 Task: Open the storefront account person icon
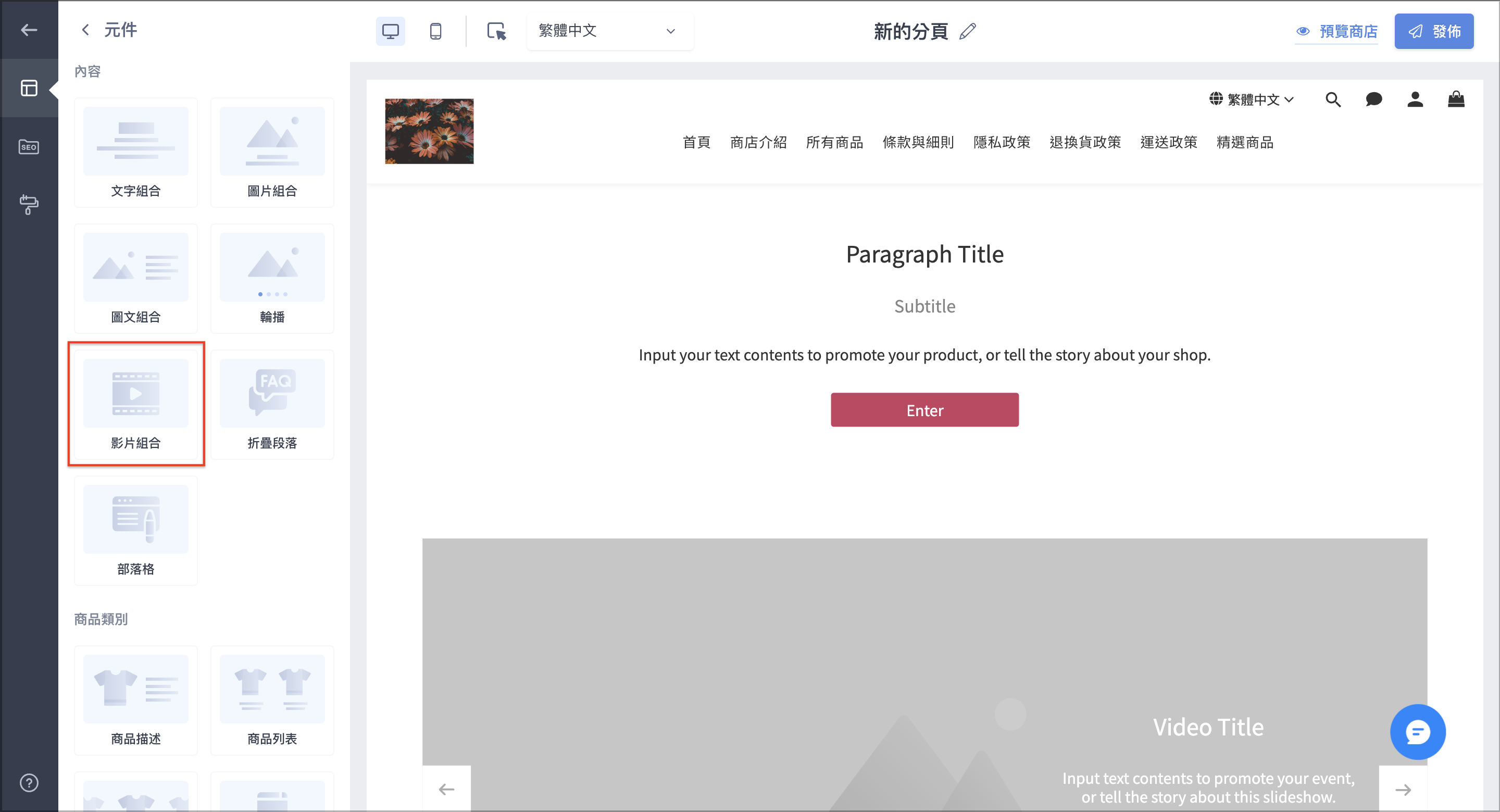pos(1415,99)
